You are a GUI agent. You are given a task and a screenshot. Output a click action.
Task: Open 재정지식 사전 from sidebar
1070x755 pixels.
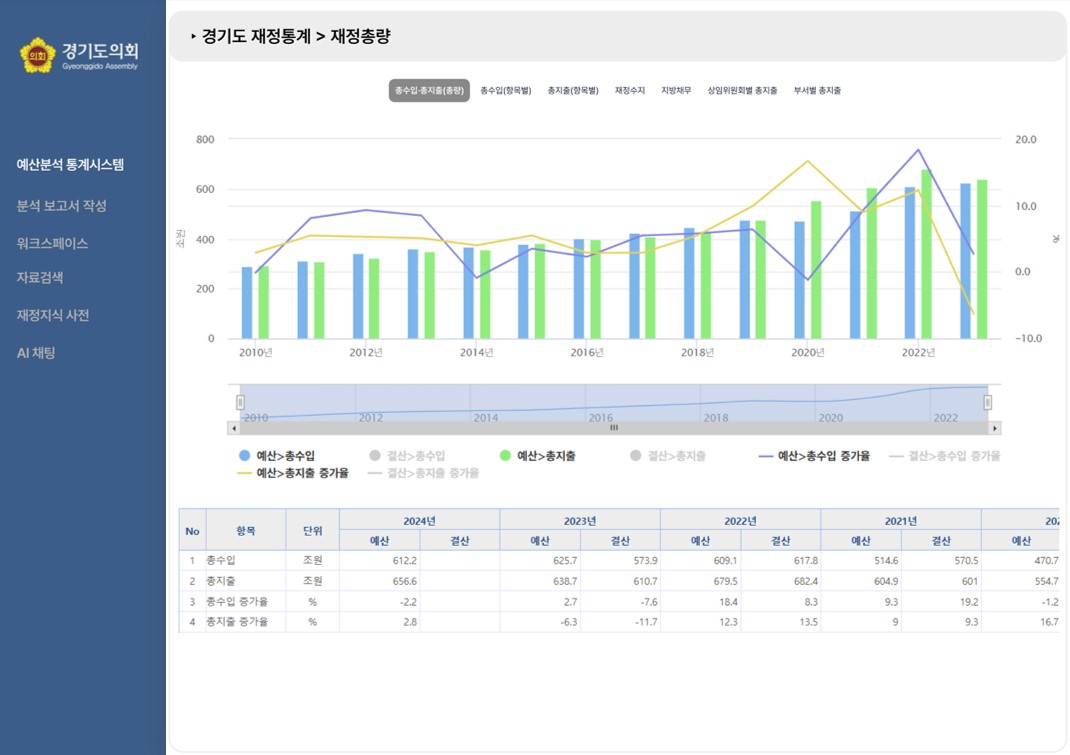coord(53,315)
